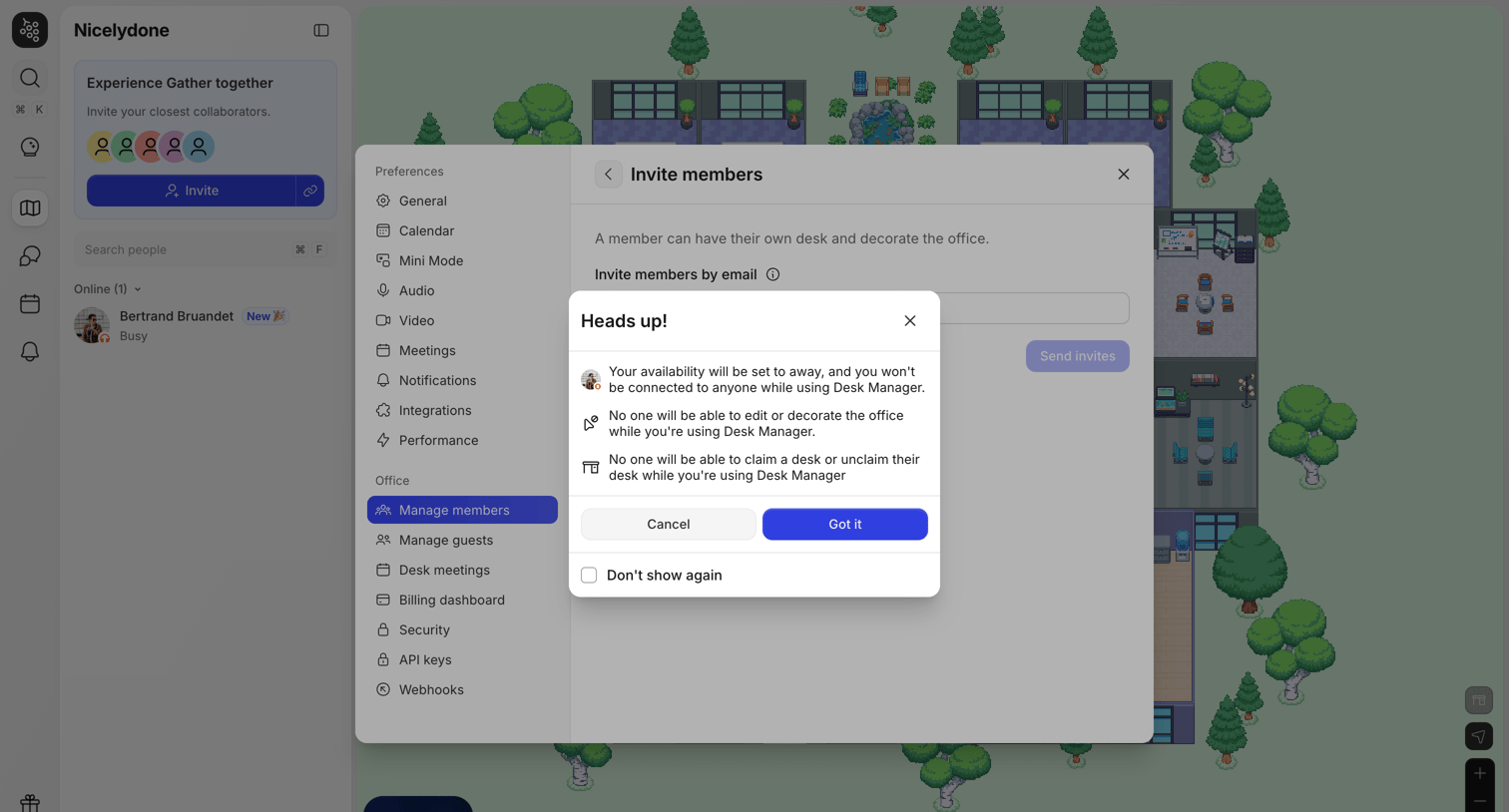
Task: Open Video preferences
Action: pyautogui.click(x=462, y=320)
